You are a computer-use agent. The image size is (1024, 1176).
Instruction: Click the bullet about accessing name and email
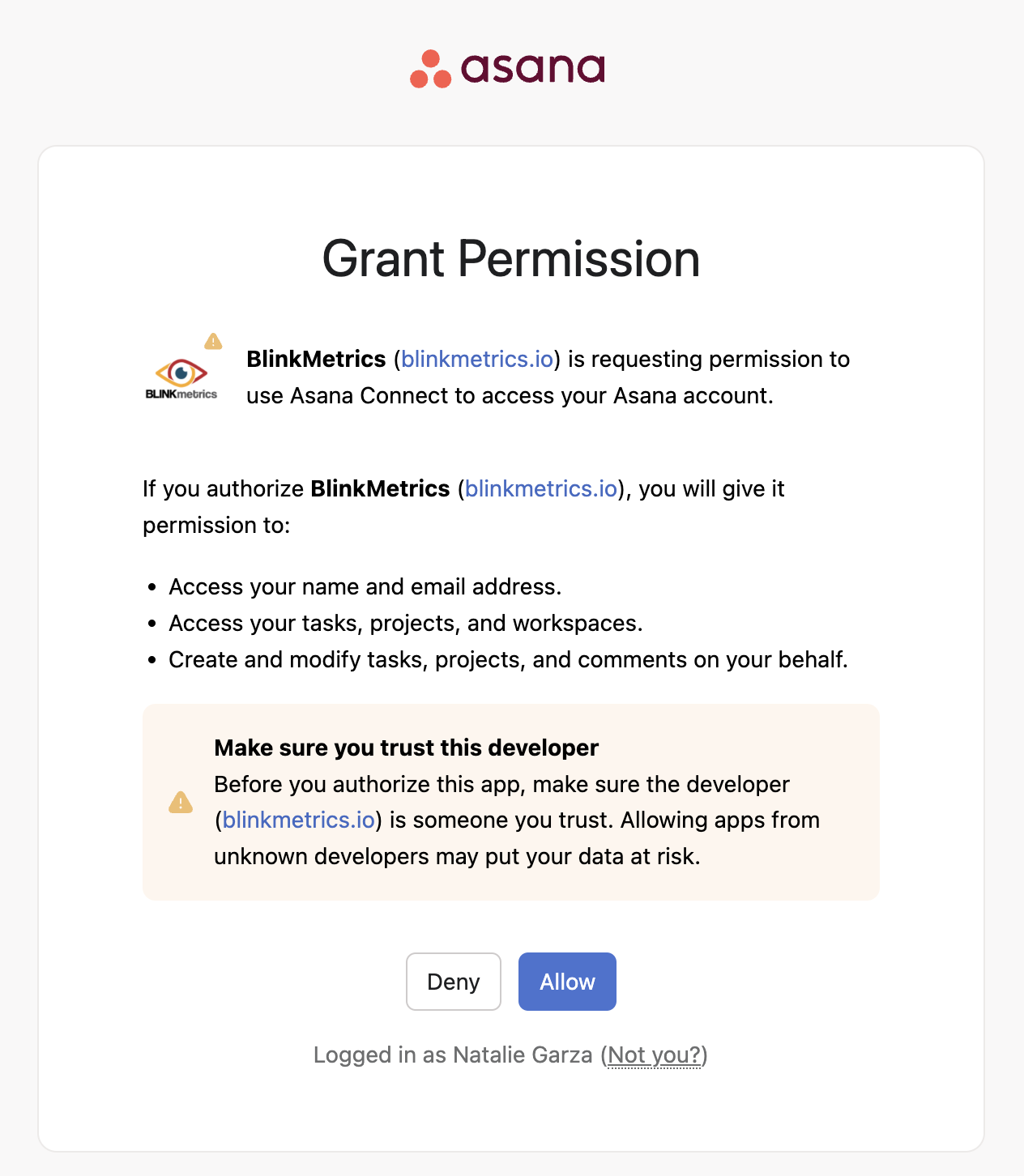pyautogui.click(x=365, y=586)
